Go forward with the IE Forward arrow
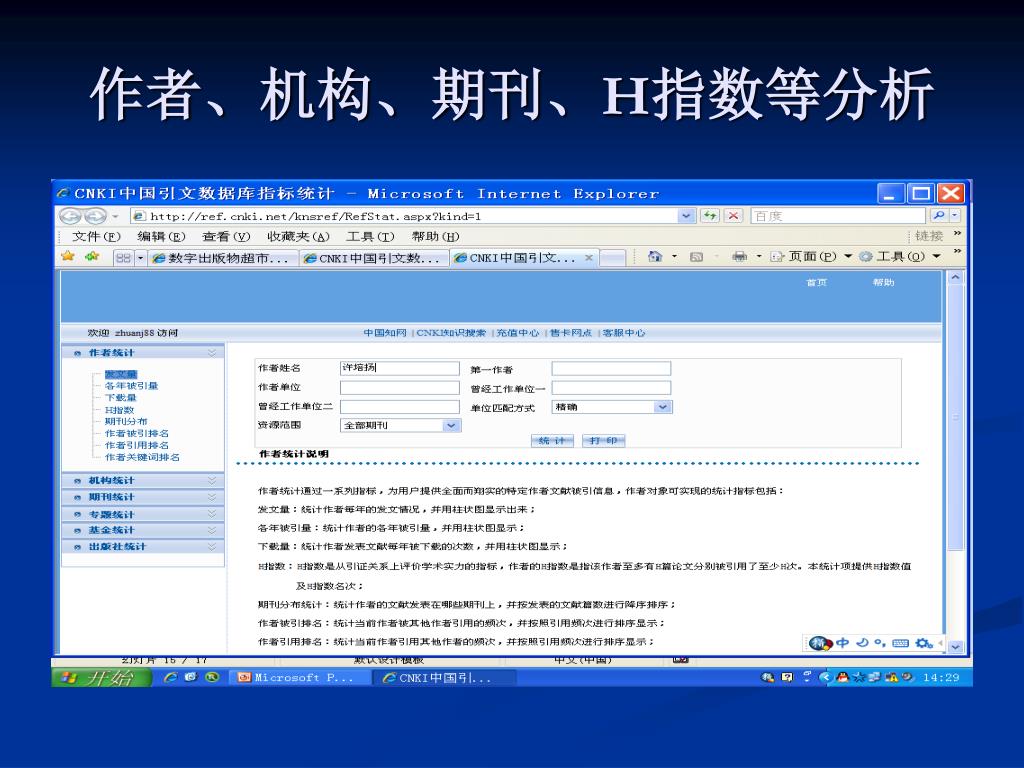 pos(95,216)
